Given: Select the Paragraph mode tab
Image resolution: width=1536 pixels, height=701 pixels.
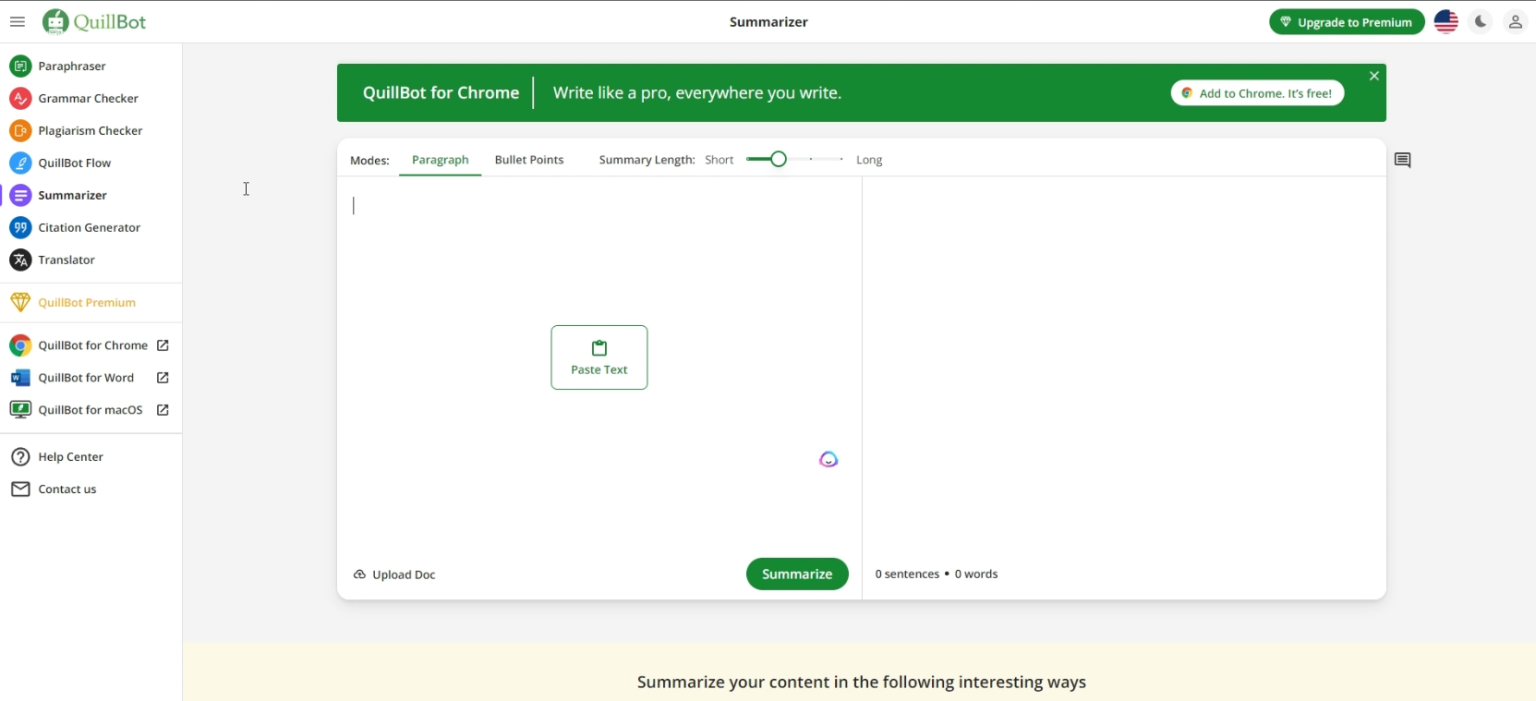Looking at the screenshot, I should (440, 160).
